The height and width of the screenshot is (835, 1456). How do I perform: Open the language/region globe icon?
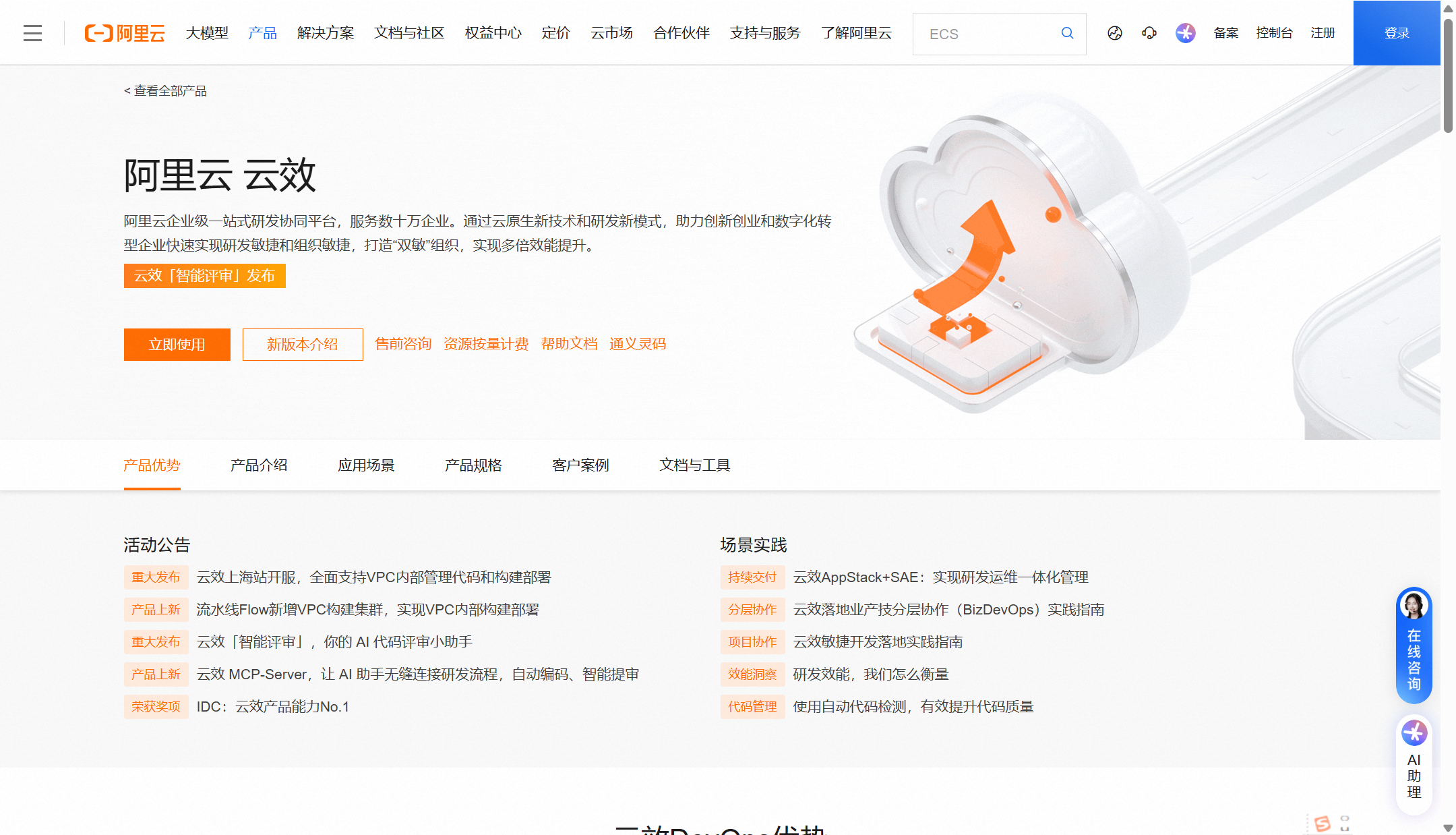pyautogui.click(x=1114, y=32)
